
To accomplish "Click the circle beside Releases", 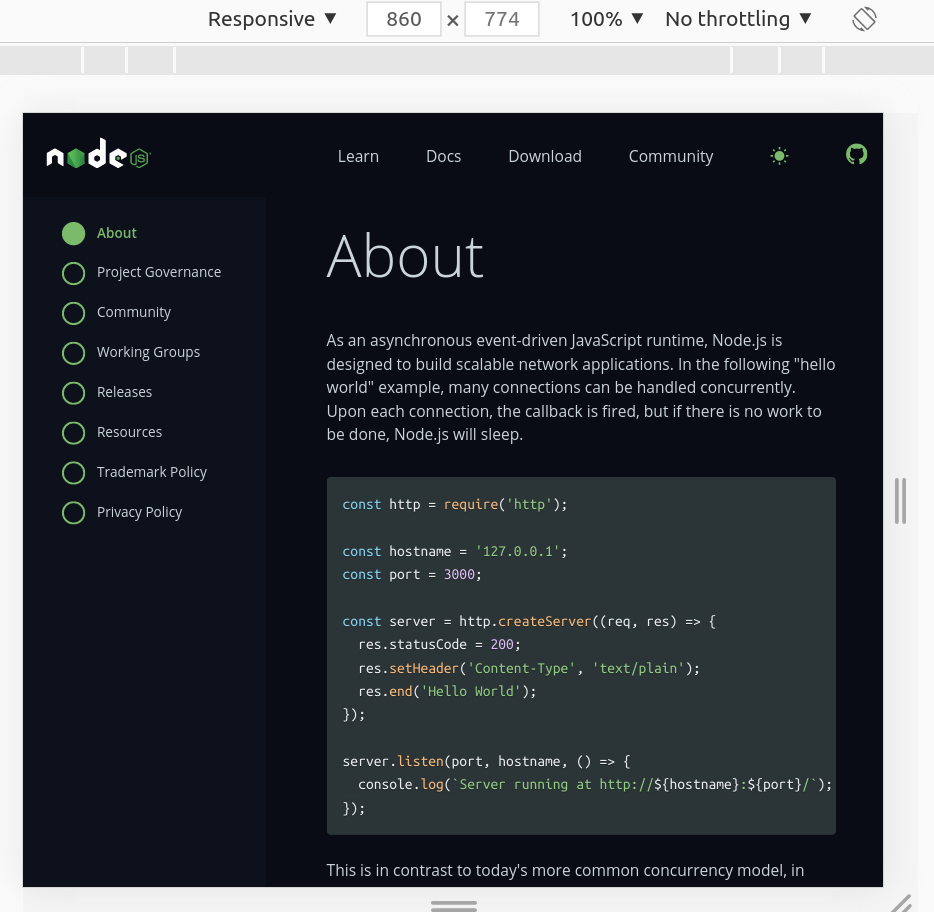I will pos(73,393).
